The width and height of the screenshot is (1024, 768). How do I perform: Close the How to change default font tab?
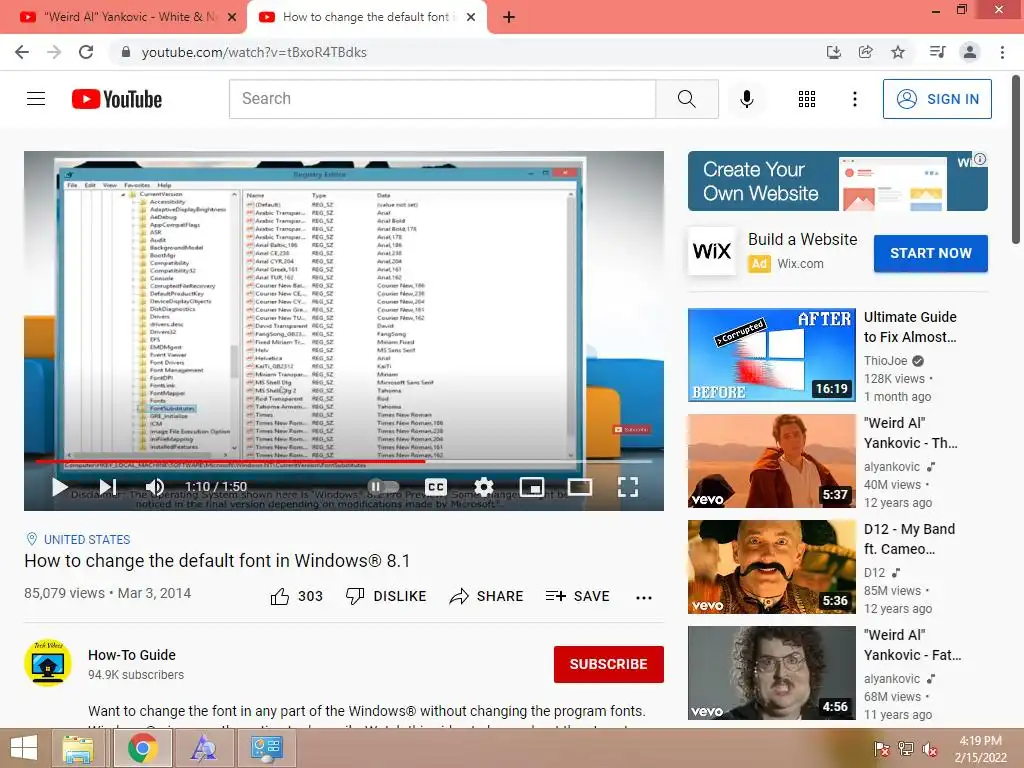tap(471, 17)
